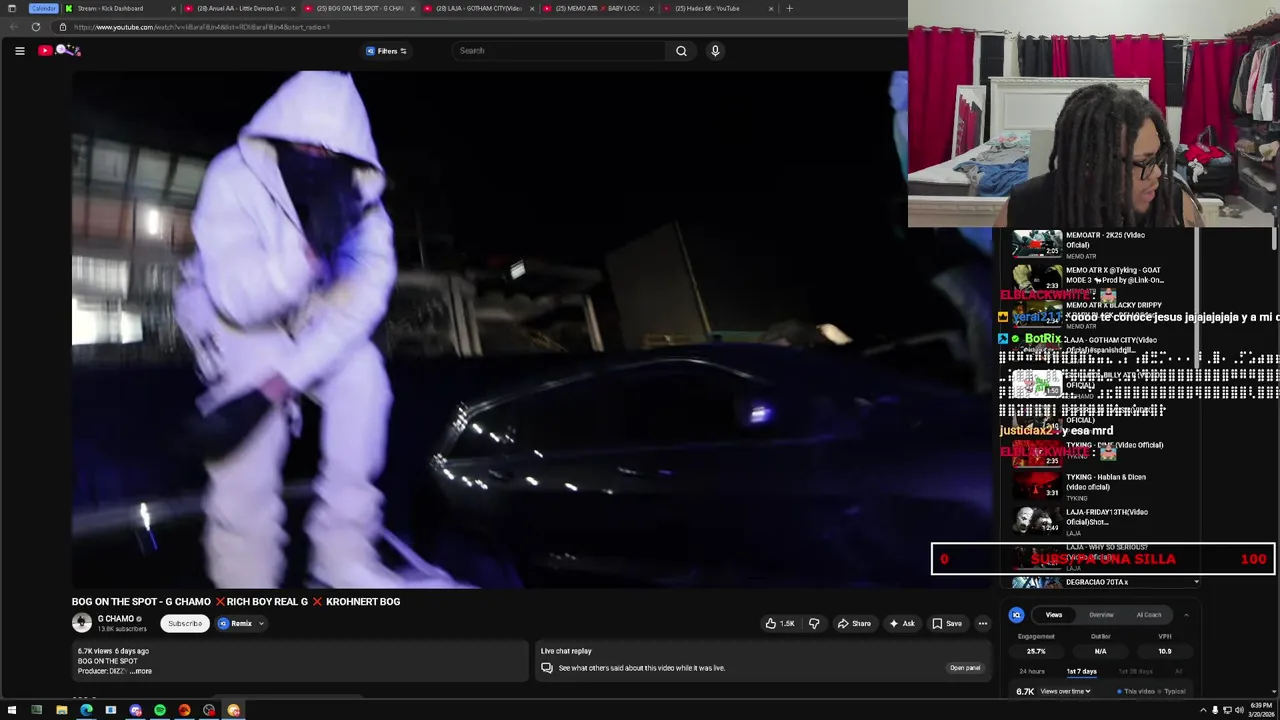Open a new browser tab

tap(789, 8)
